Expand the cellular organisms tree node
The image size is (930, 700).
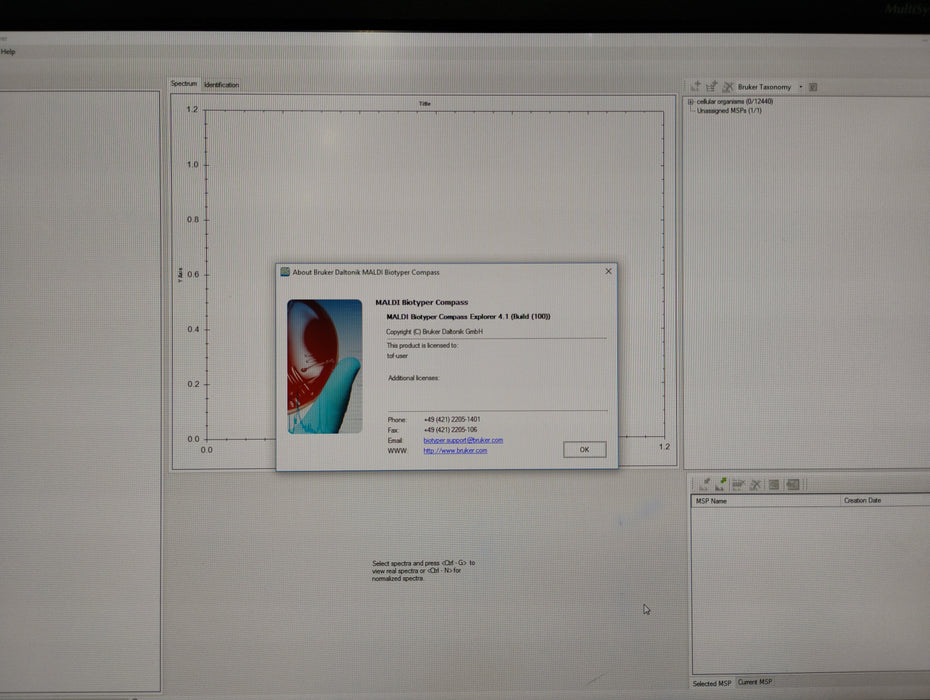[690, 102]
